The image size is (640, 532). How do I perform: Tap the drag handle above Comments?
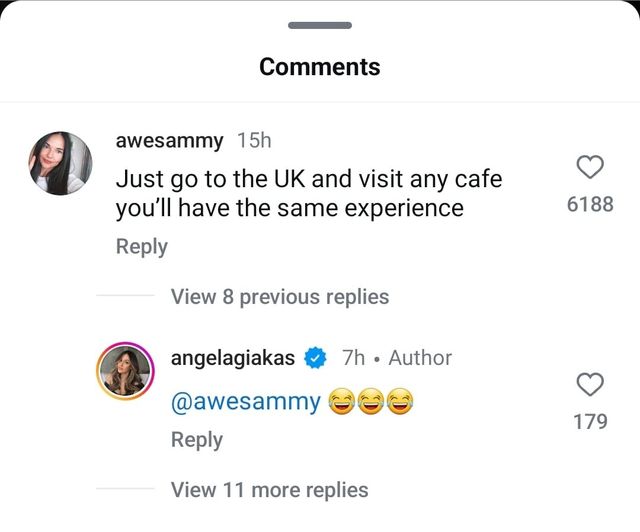(x=319, y=25)
